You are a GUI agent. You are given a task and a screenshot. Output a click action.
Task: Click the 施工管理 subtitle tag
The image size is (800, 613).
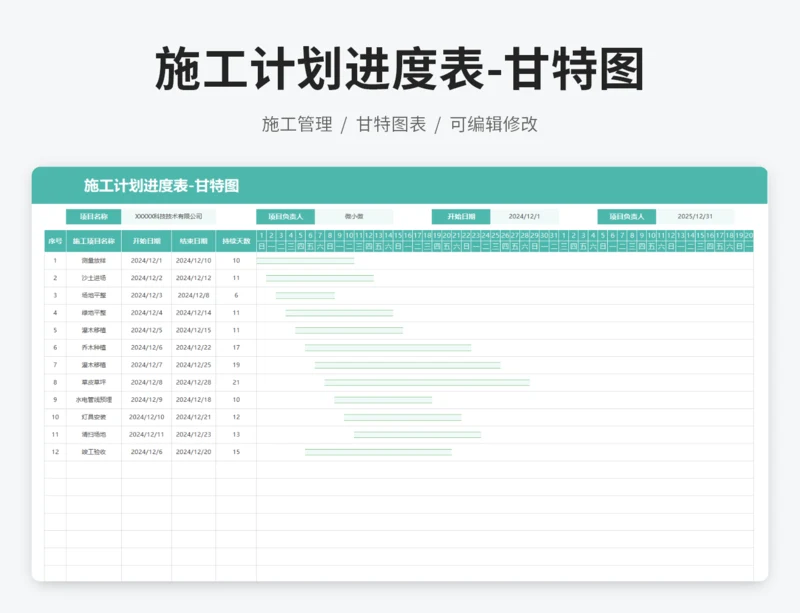coord(297,124)
